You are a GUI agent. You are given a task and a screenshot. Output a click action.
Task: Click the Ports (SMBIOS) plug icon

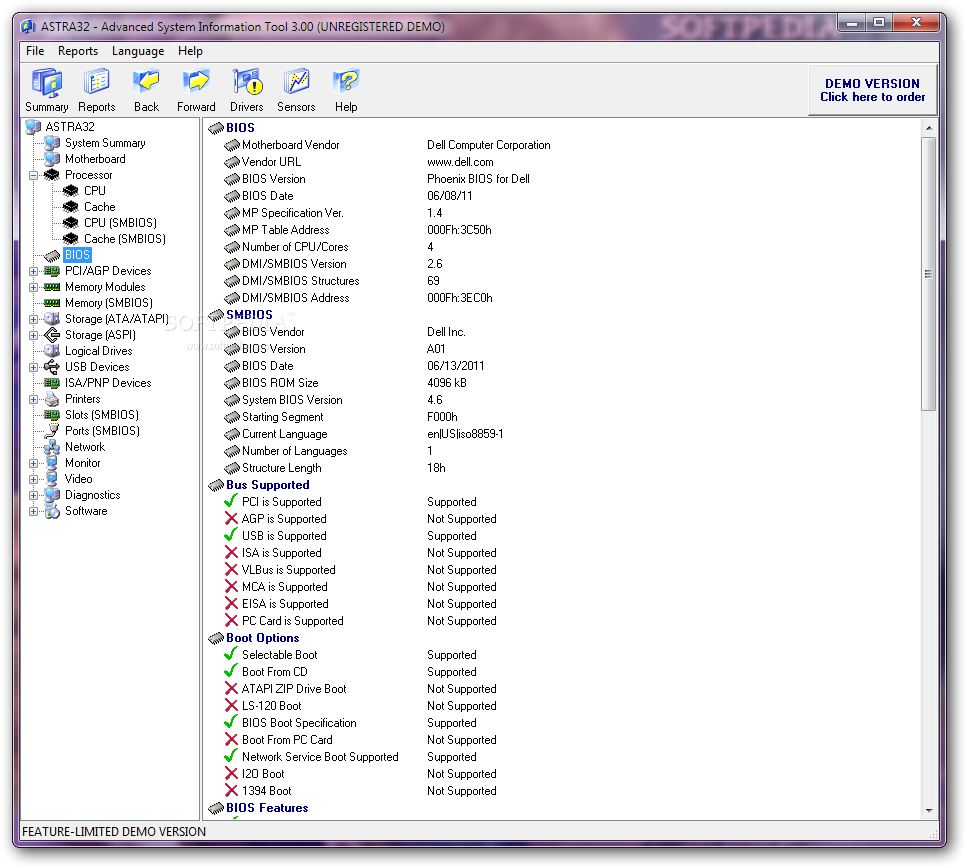pos(52,431)
